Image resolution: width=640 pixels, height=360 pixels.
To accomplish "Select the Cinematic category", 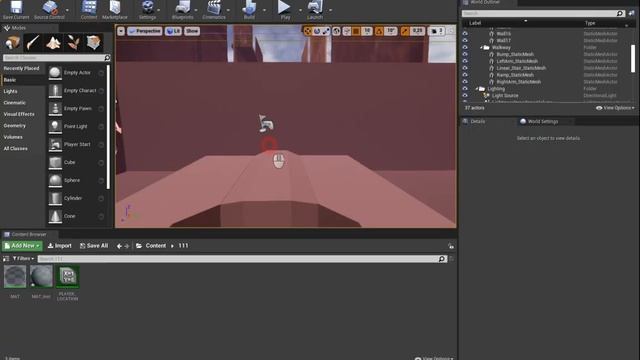I will click(x=22, y=103).
